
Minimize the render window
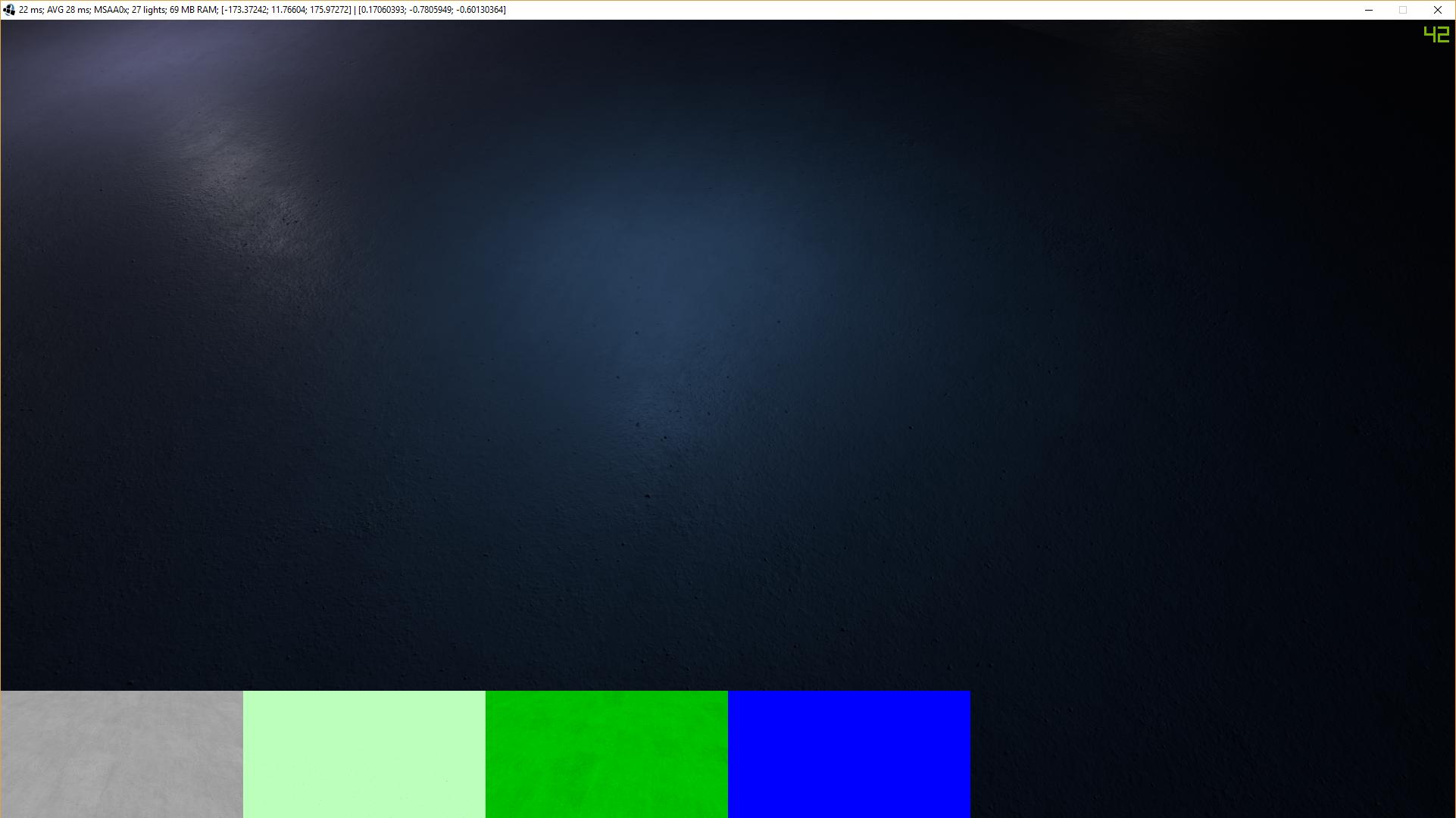tap(1368, 10)
